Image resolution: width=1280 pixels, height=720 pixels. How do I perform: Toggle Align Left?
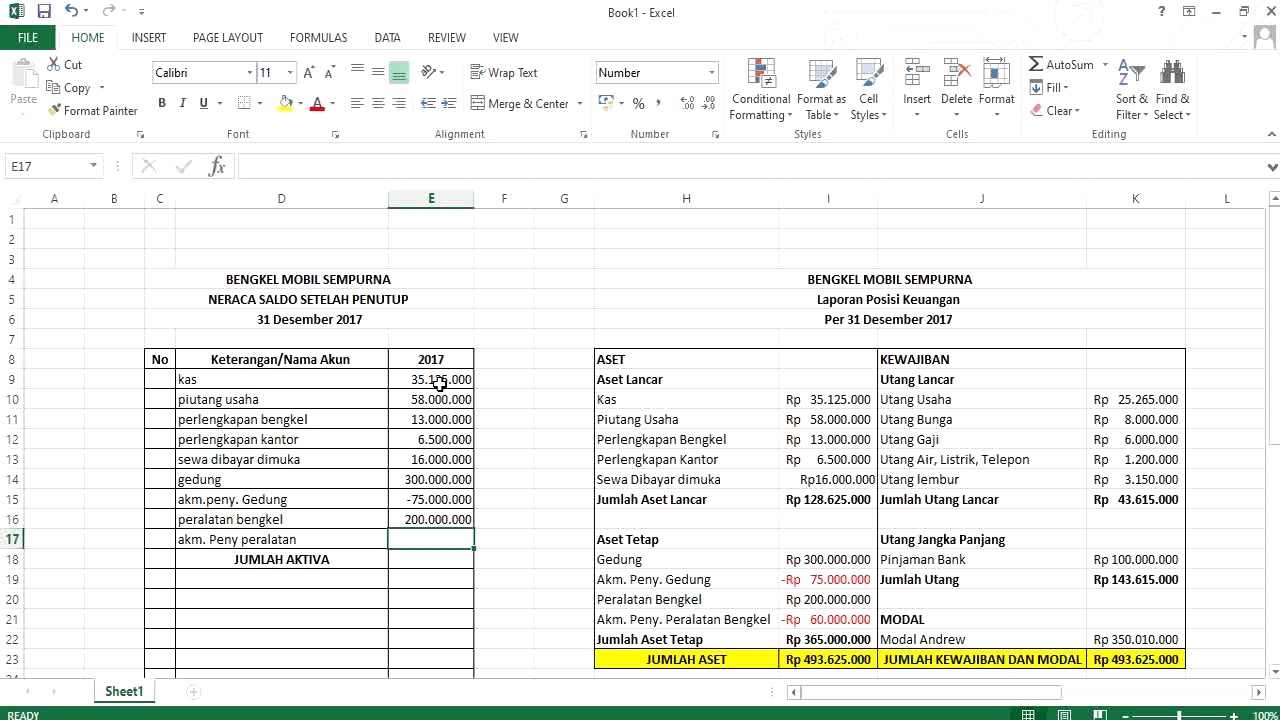pyautogui.click(x=357, y=103)
